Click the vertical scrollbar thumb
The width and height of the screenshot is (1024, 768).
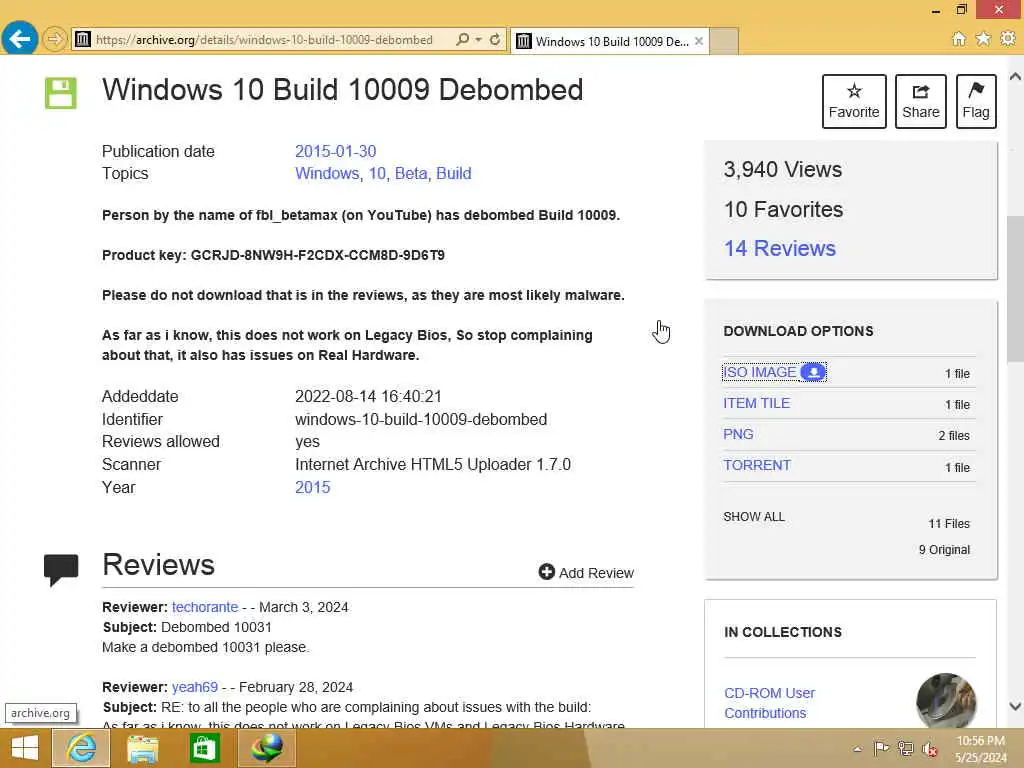1015,288
